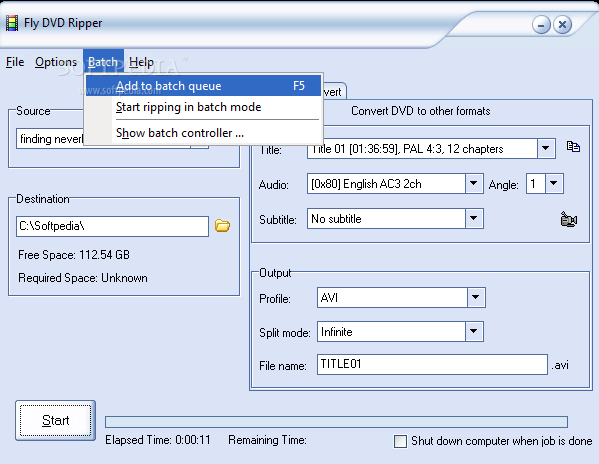Open the destination folder browse icon
Viewport: 599px width, 464px height.
(x=222, y=226)
